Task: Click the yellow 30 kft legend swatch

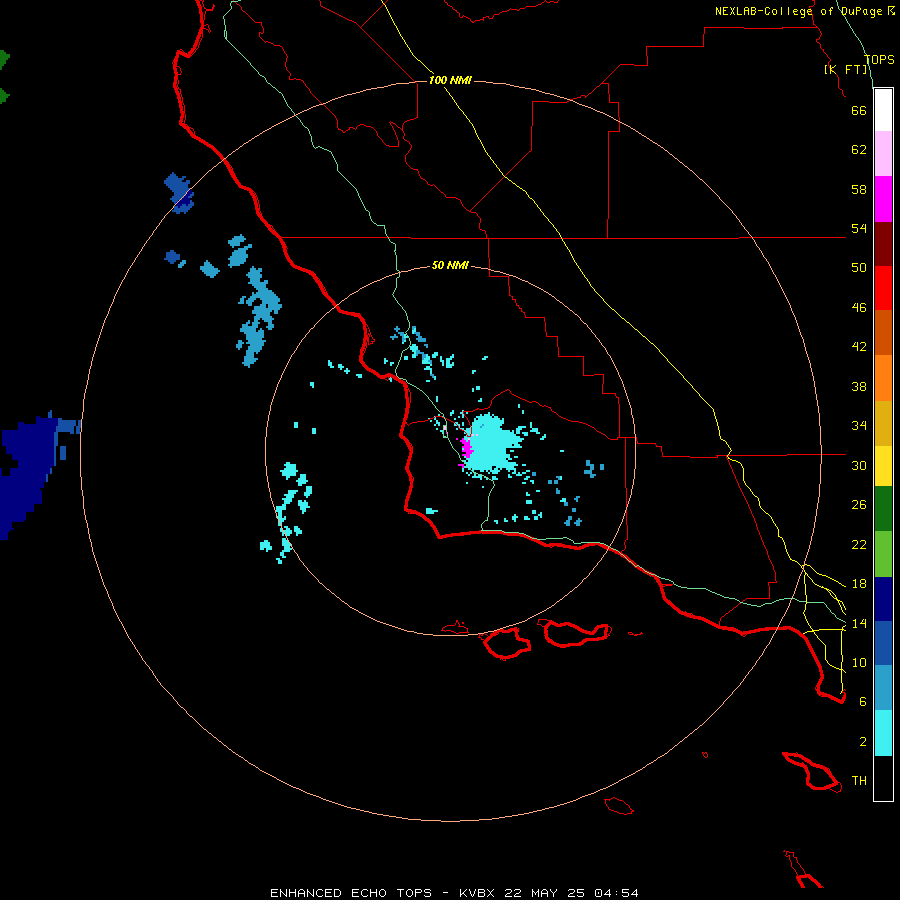Action: (x=883, y=465)
